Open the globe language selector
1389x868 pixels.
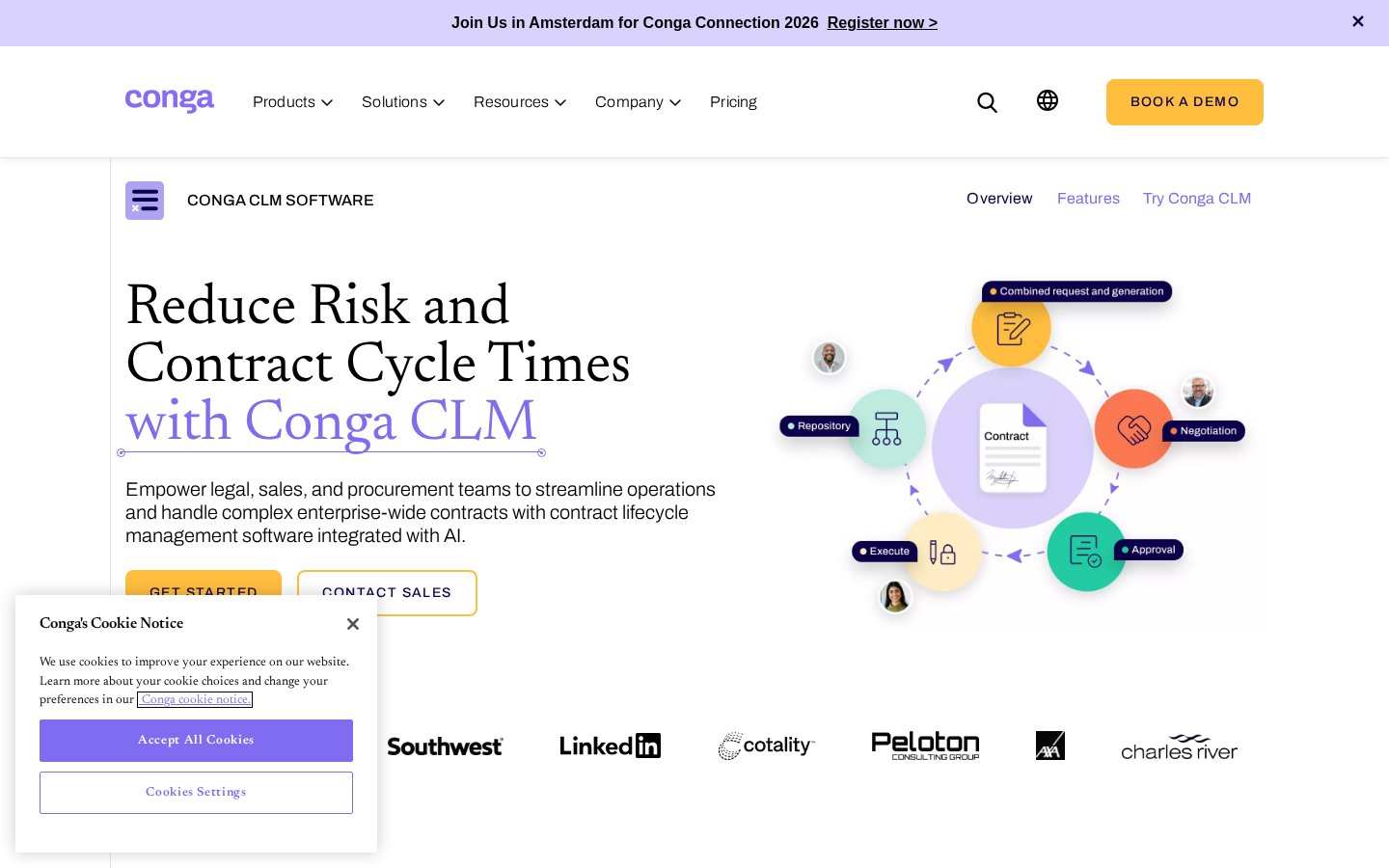[x=1048, y=100]
